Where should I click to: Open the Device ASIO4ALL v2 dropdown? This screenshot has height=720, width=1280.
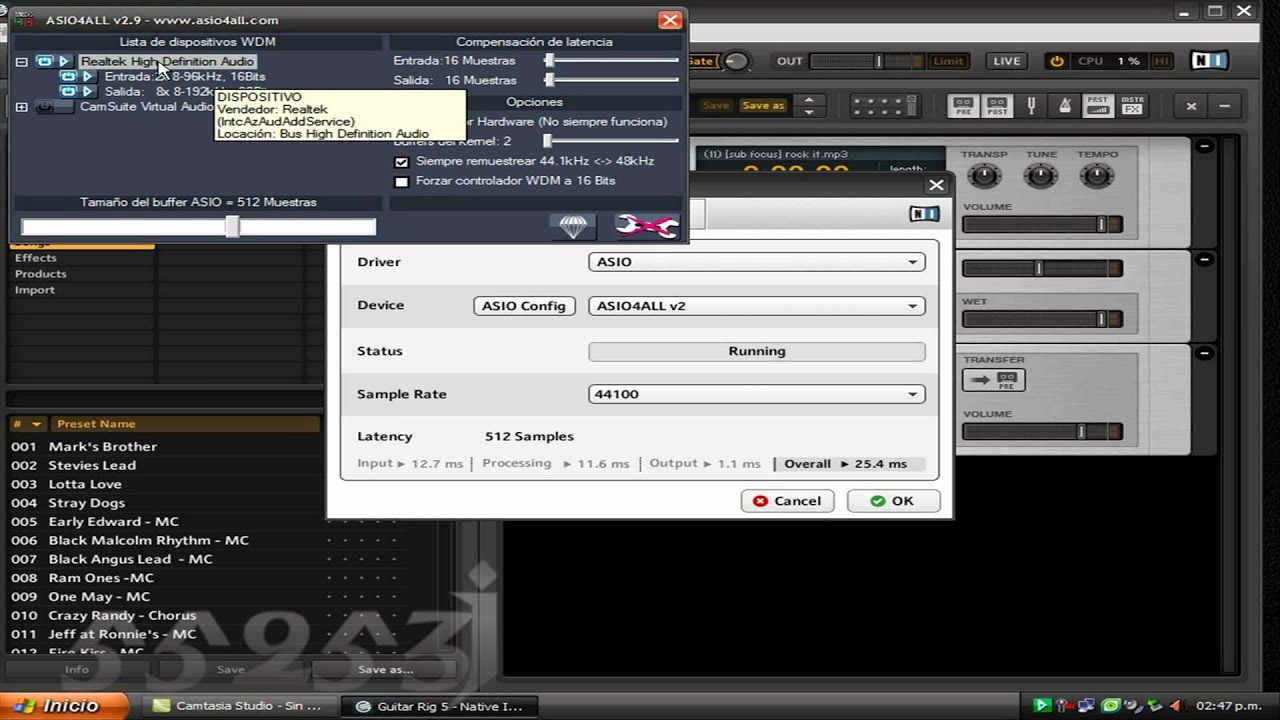[757, 306]
